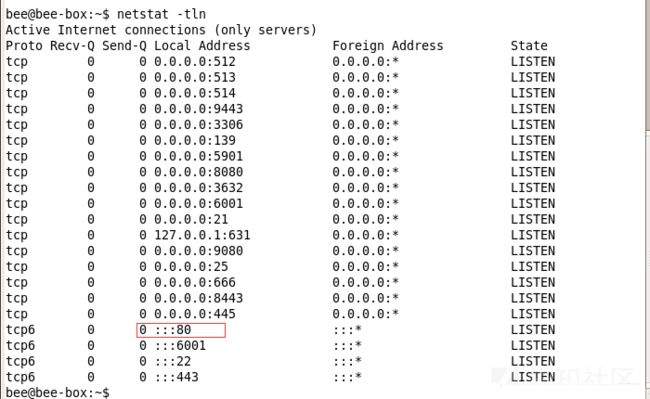Click the 0.0.0.0:3306 local address
This screenshot has height=399, width=650.
click(x=199, y=125)
